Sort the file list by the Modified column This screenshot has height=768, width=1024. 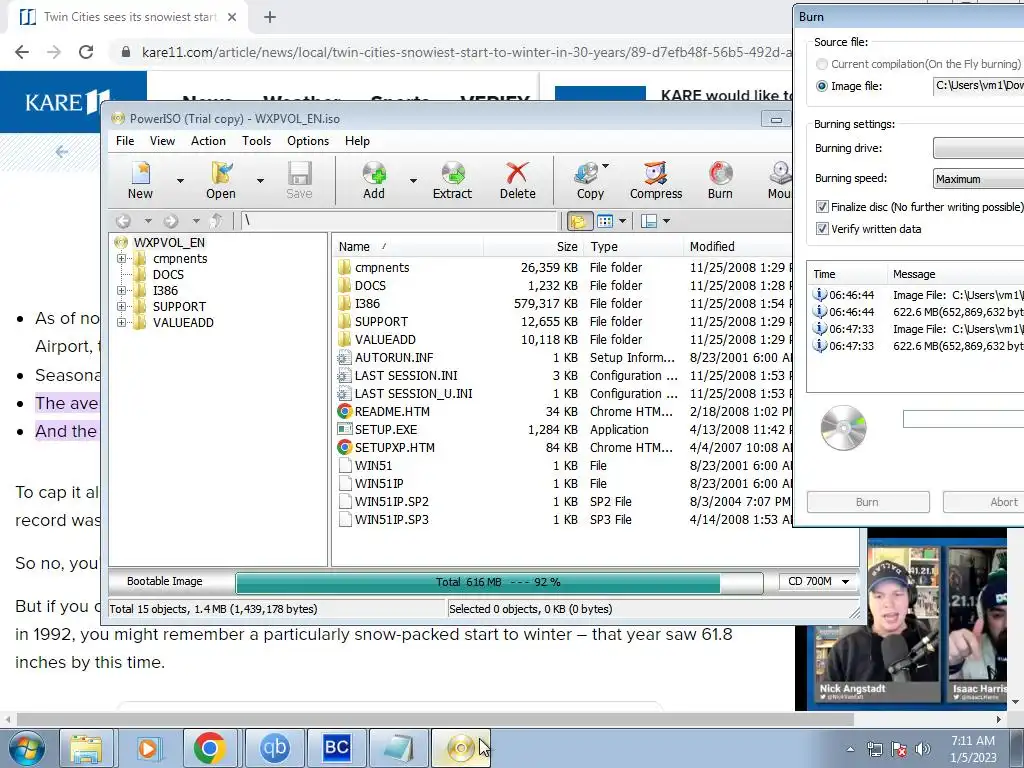pyautogui.click(x=738, y=247)
